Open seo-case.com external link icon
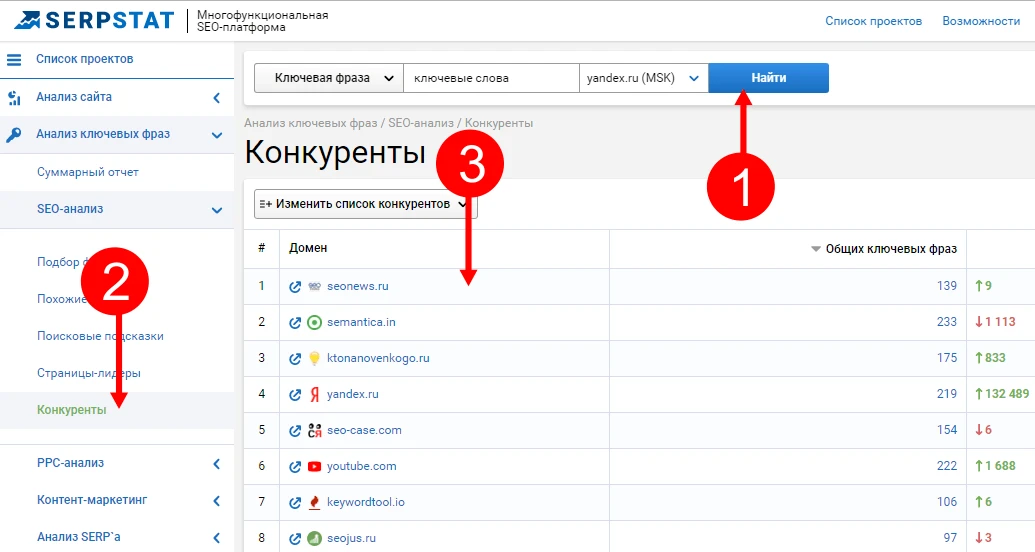Viewport: 1035px width, 552px height. tap(295, 431)
